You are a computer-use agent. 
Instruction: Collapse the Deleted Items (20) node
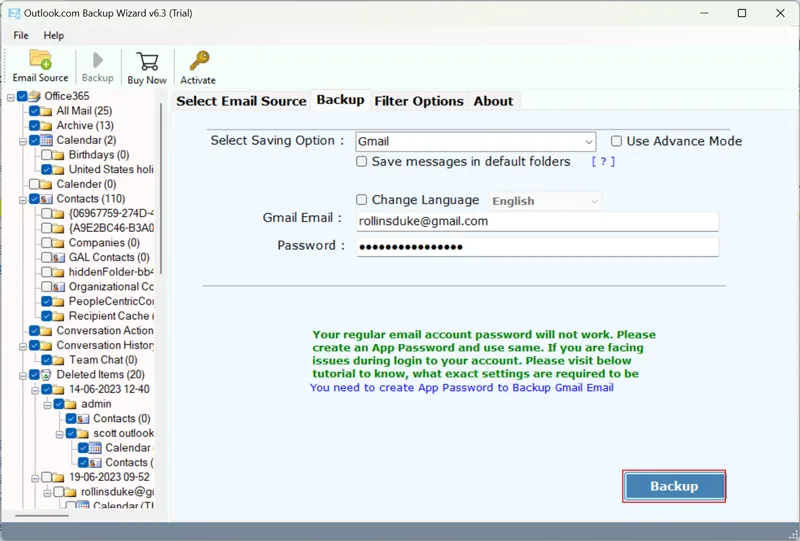point(23,376)
